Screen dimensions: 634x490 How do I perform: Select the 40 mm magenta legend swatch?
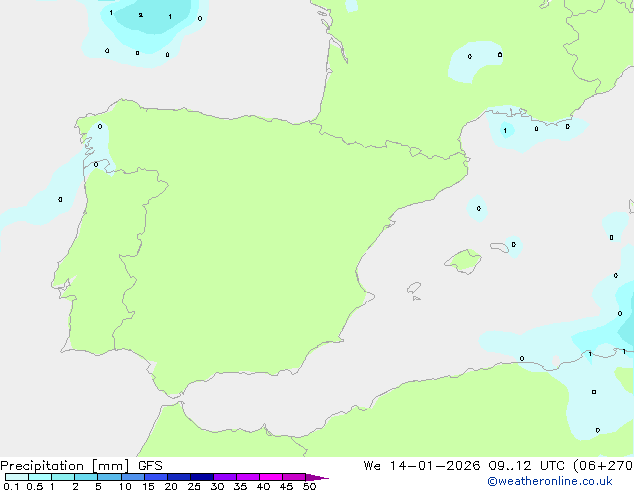pos(271,477)
